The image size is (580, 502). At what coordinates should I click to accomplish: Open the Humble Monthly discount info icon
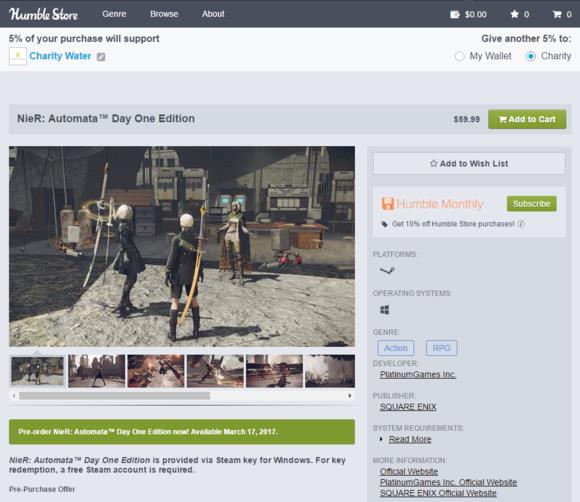(521, 224)
